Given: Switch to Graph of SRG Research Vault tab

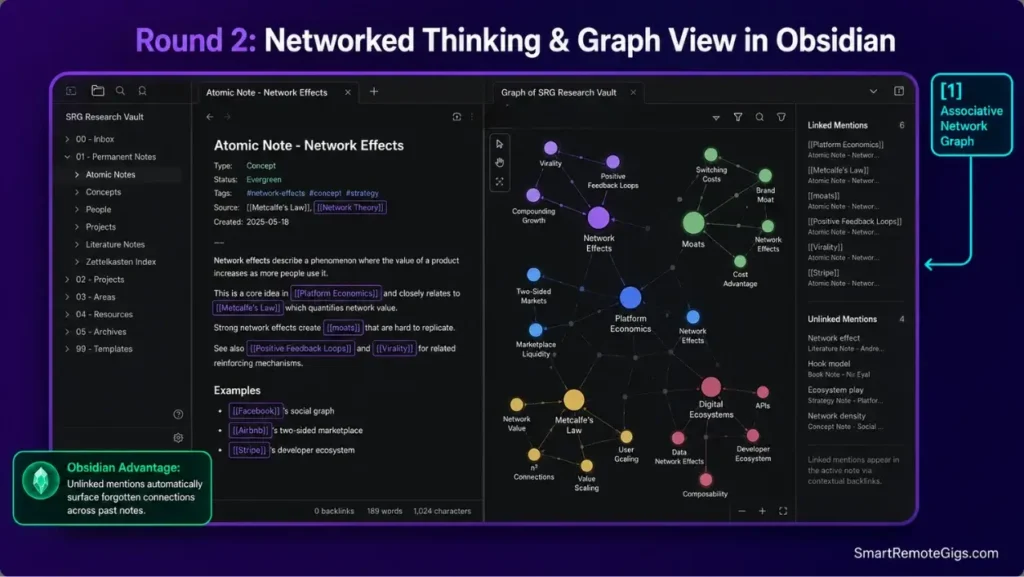Looking at the screenshot, I should (x=558, y=93).
